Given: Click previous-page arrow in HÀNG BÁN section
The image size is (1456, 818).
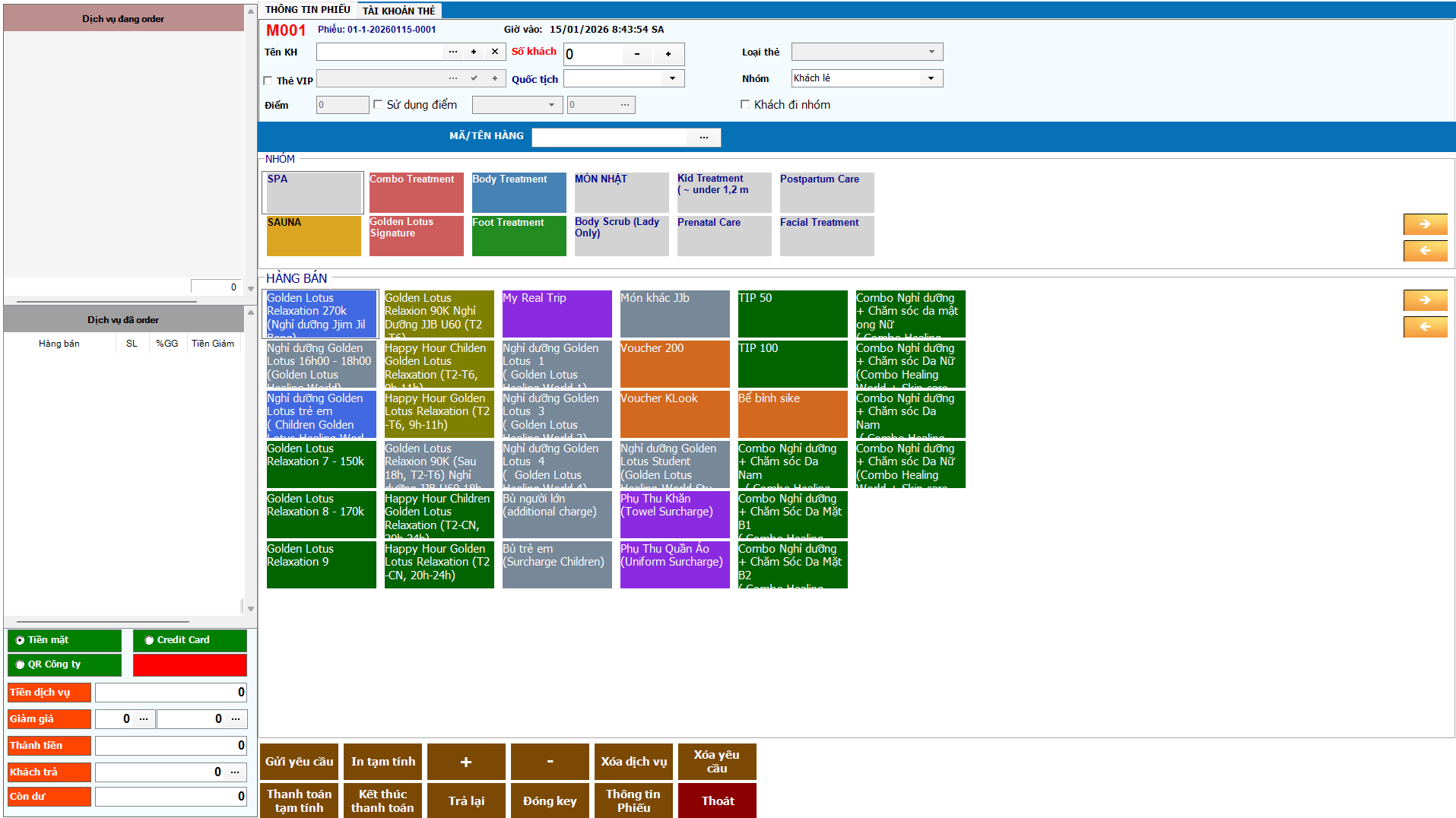Looking at the screenshot, I should 1424,327.
